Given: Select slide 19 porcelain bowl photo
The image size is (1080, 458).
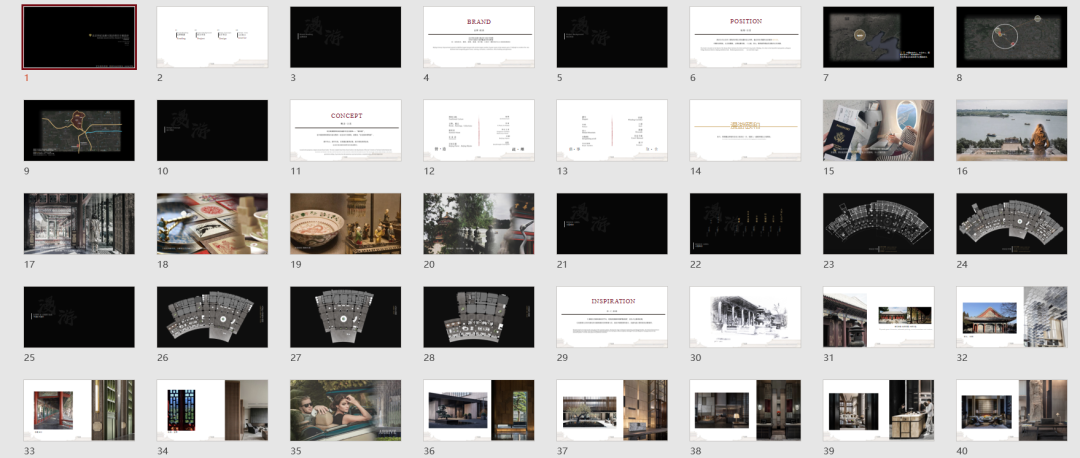Looking at the screenshot, I should pos(346,224).
